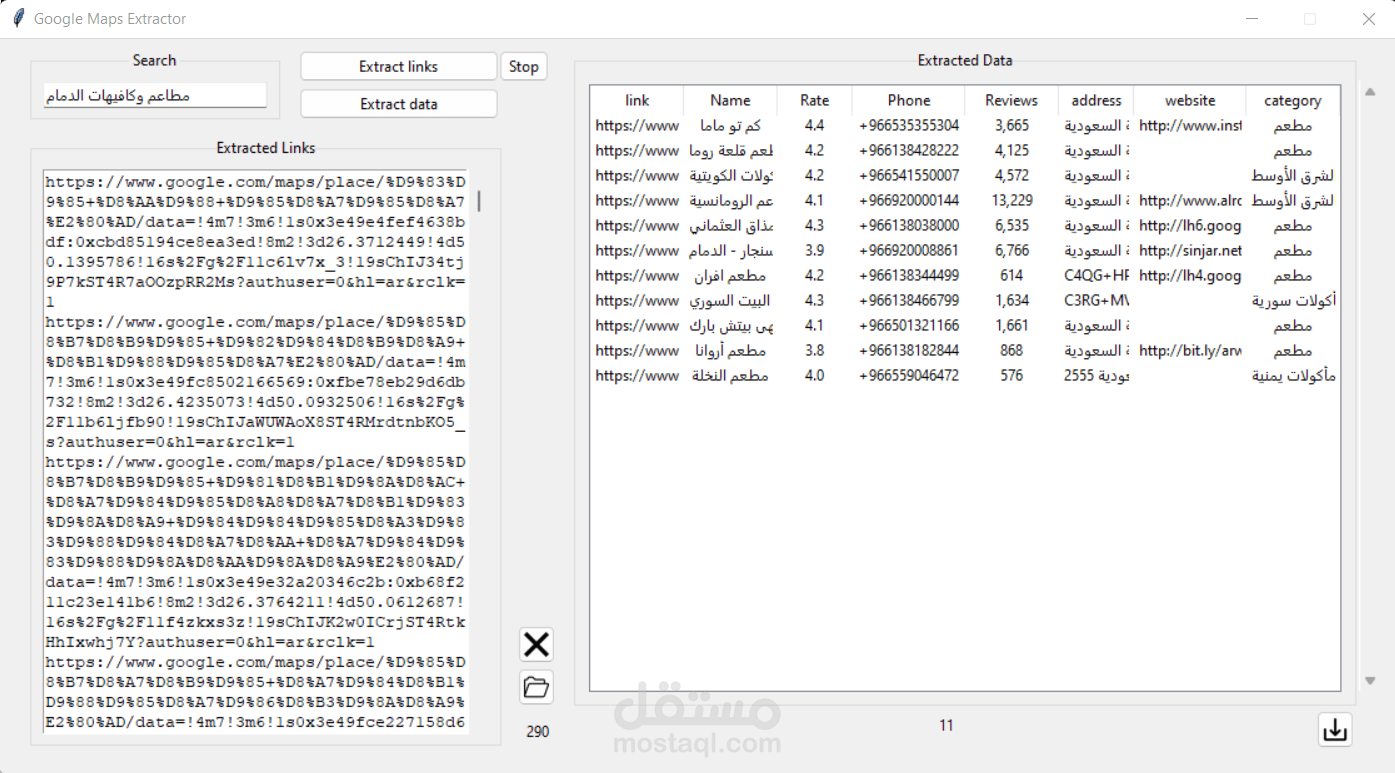Clear the extracted links with the X button
Viewport: 1395px width, 773px height.
(x=537, y=645)
